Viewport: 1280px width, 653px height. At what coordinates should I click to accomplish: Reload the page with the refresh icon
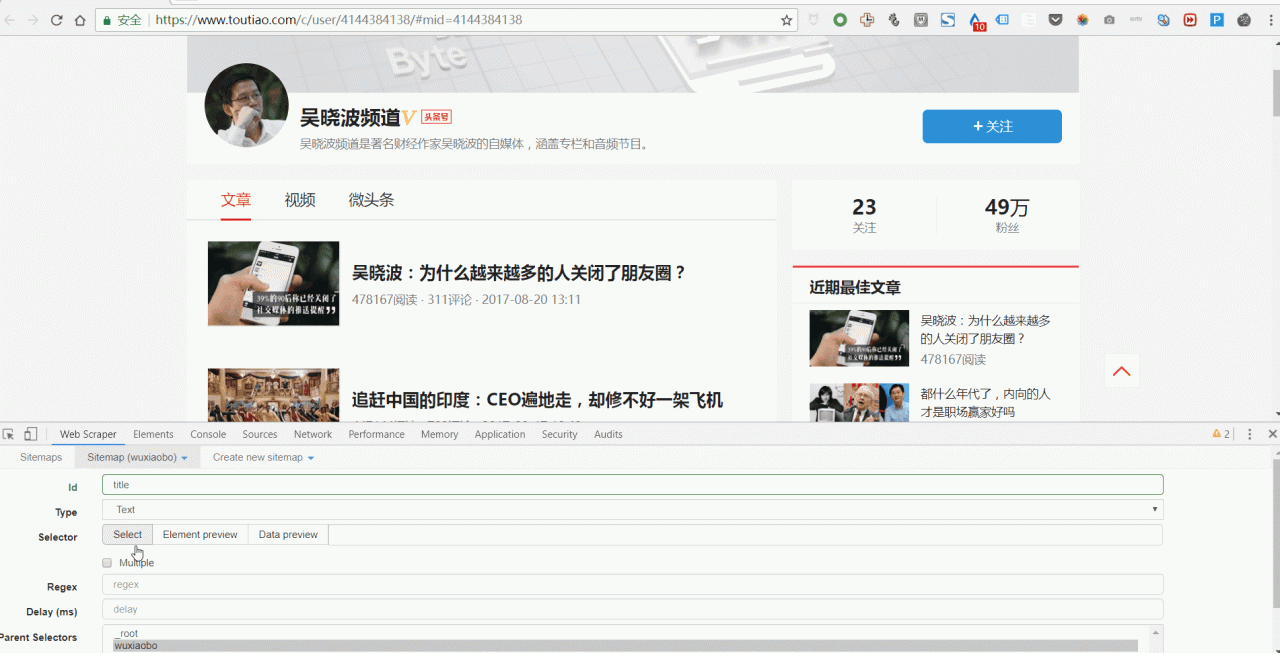[56, 20]
